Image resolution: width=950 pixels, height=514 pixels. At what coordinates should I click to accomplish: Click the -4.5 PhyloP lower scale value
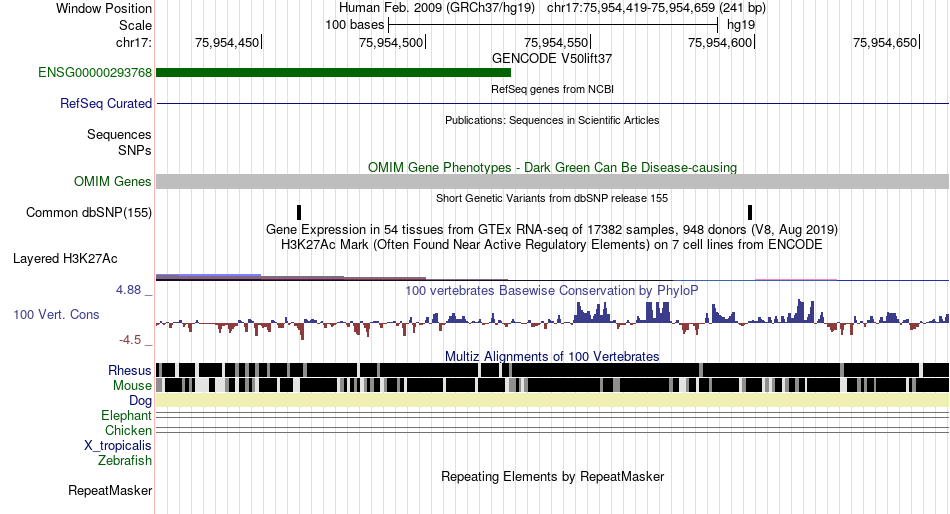130,340
